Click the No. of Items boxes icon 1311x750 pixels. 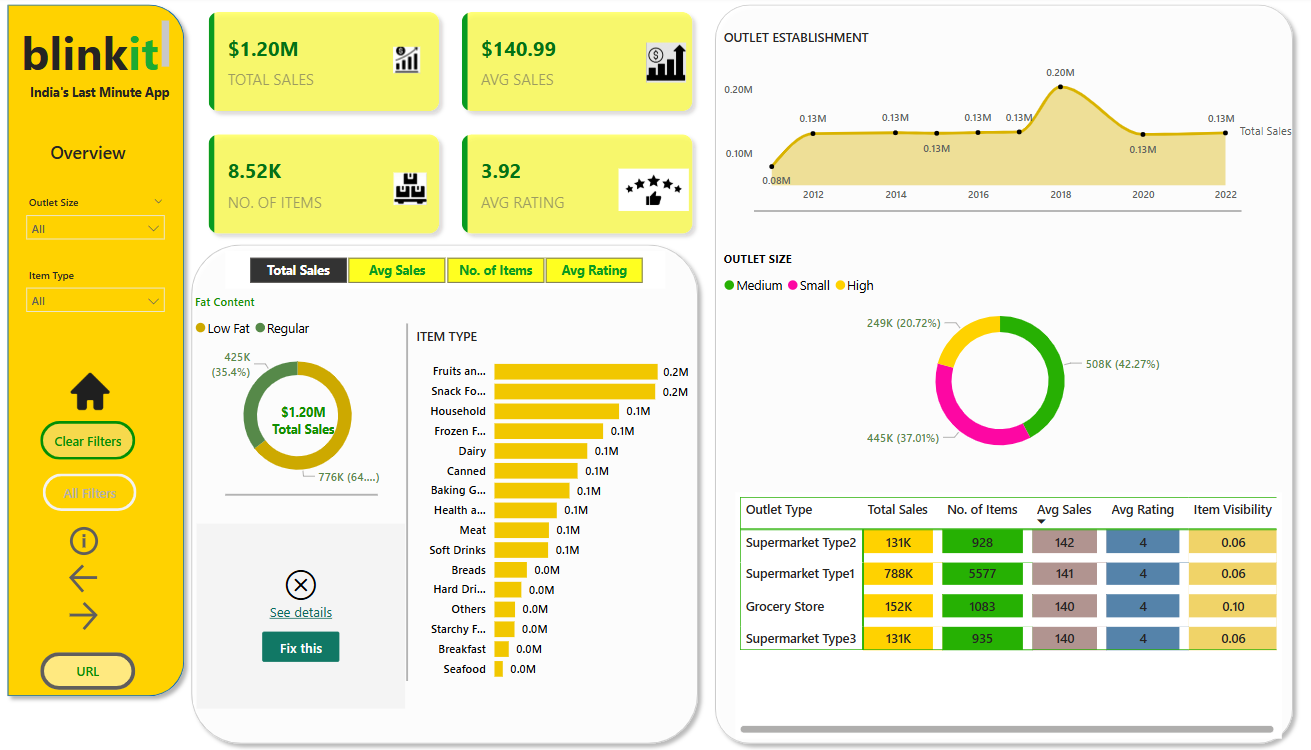click(410, 187)
